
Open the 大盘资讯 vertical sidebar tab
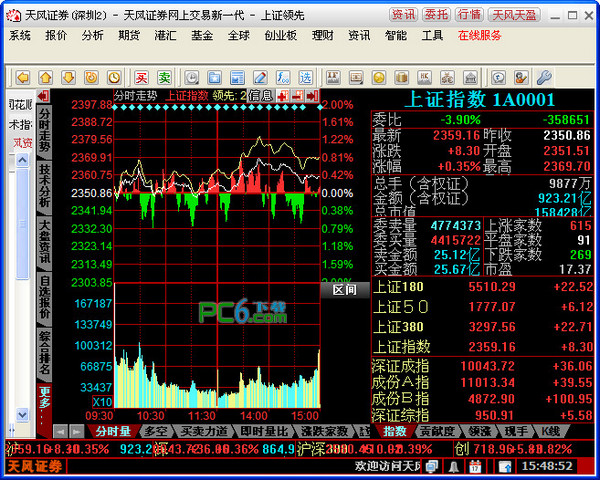(44, 242)
